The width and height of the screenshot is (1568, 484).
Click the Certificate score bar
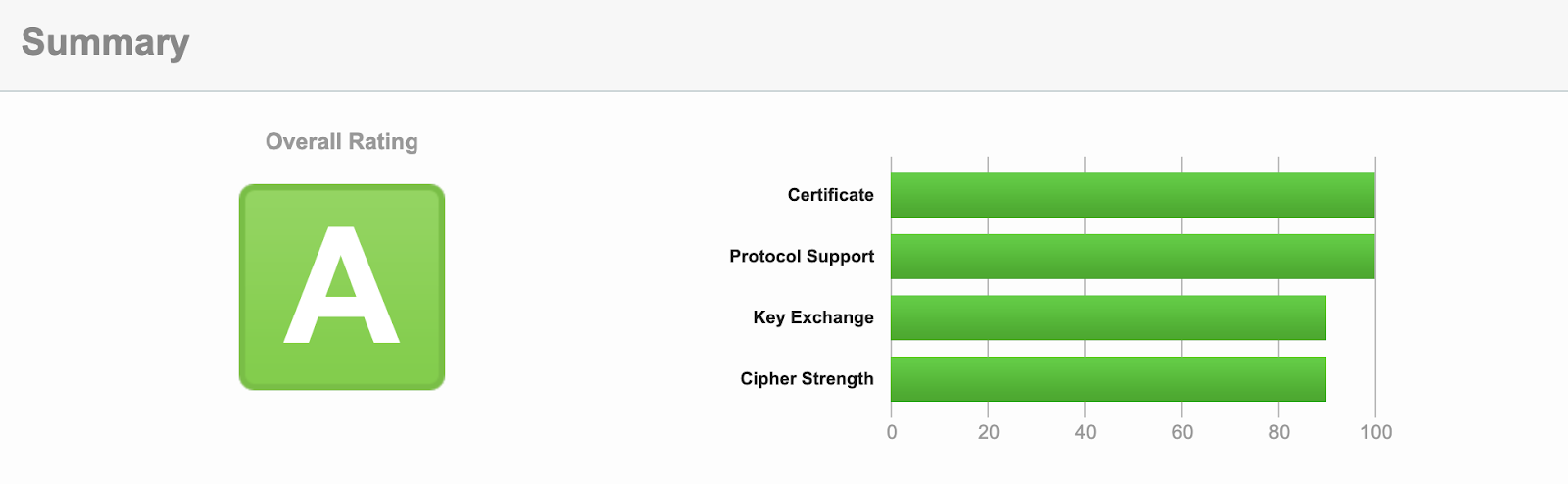(1132, 195)
